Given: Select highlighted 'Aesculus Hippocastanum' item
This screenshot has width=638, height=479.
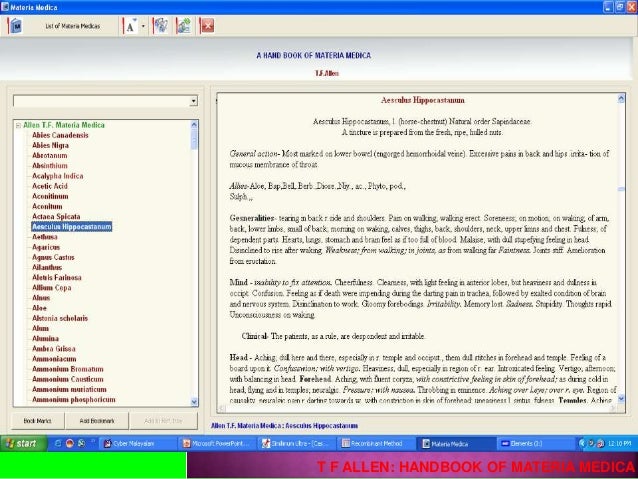Looking at the screenshot, I should point(72,227).
